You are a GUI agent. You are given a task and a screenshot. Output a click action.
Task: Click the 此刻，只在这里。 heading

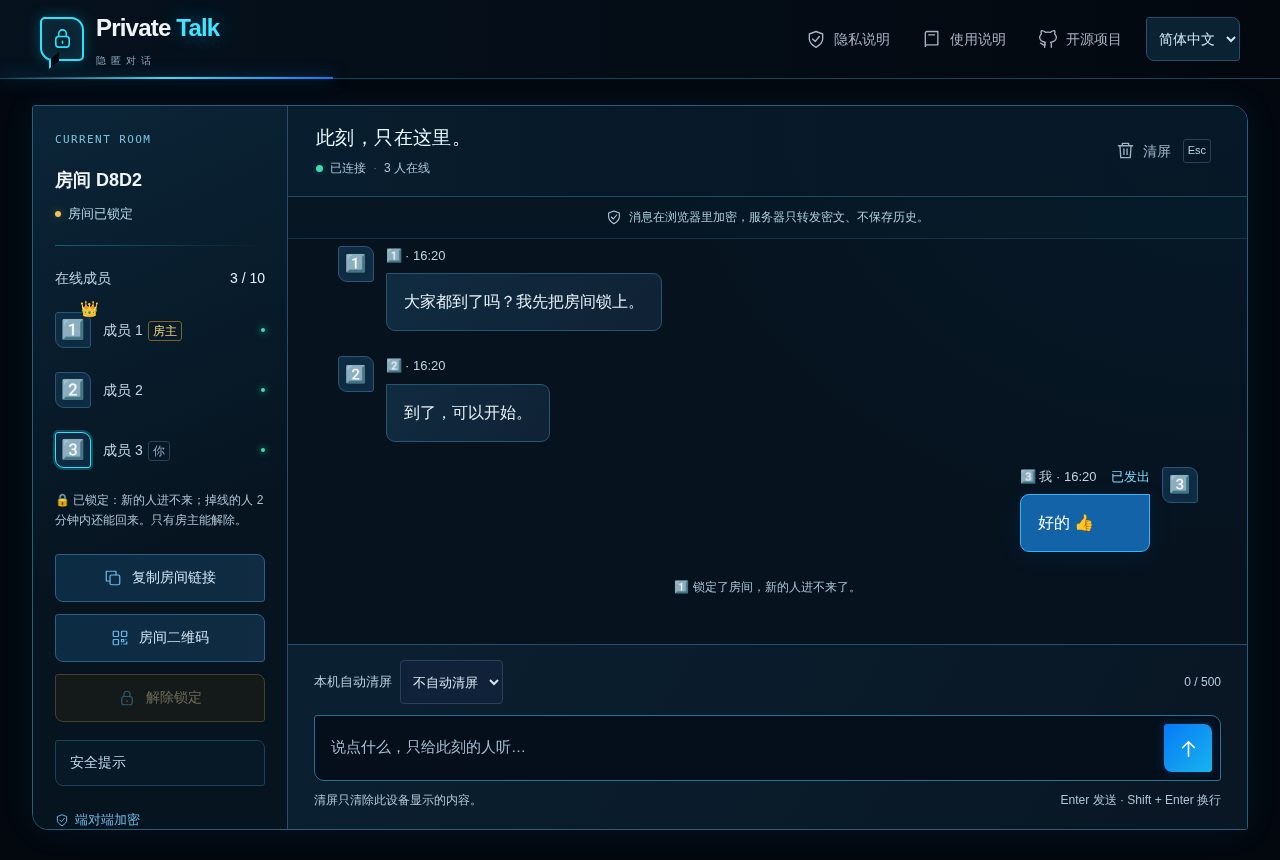pos(393,138)
